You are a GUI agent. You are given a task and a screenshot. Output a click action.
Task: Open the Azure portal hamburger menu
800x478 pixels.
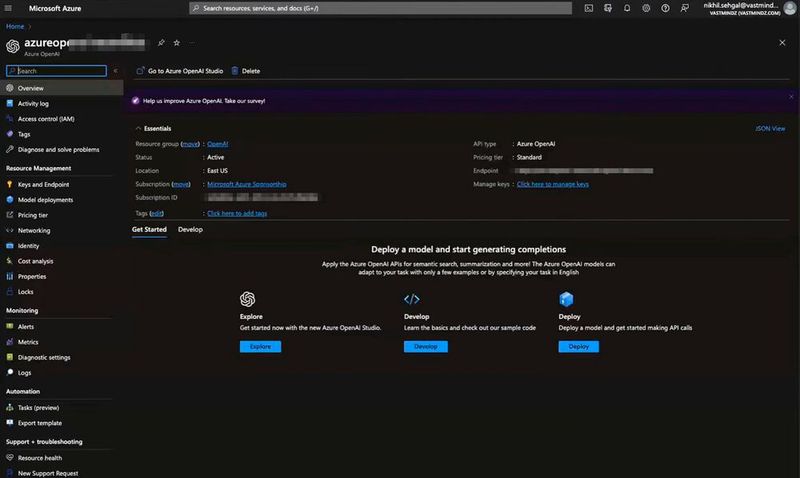[8, 8]
